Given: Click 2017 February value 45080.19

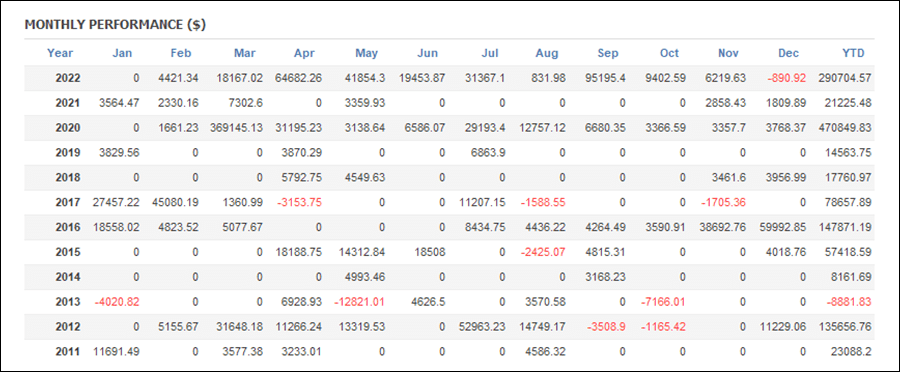Looking at the screenshot, I should 175,202.
